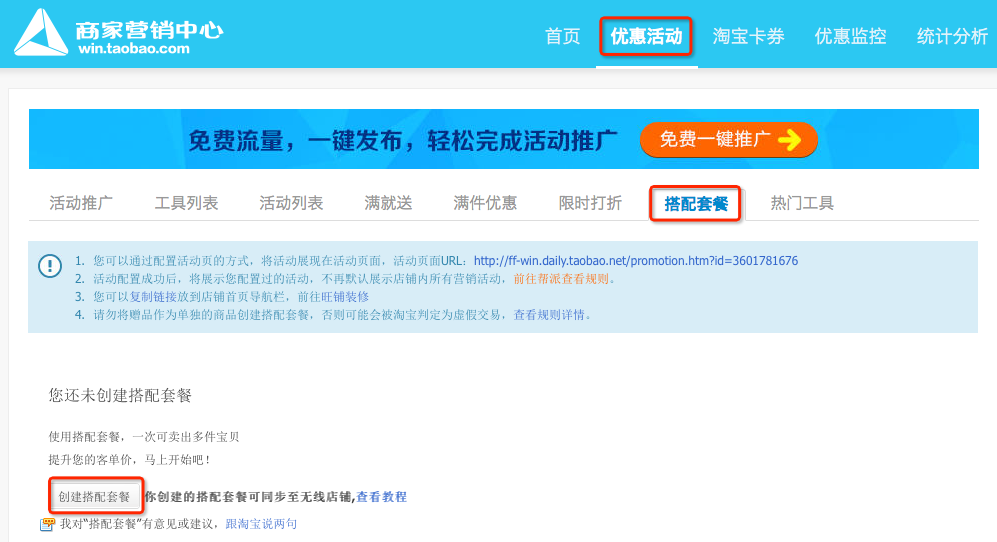Viewport: 997px width, 542px height.
Task: Click the 商家营销中心 triangle logo
Action: (x=40, y=34)
